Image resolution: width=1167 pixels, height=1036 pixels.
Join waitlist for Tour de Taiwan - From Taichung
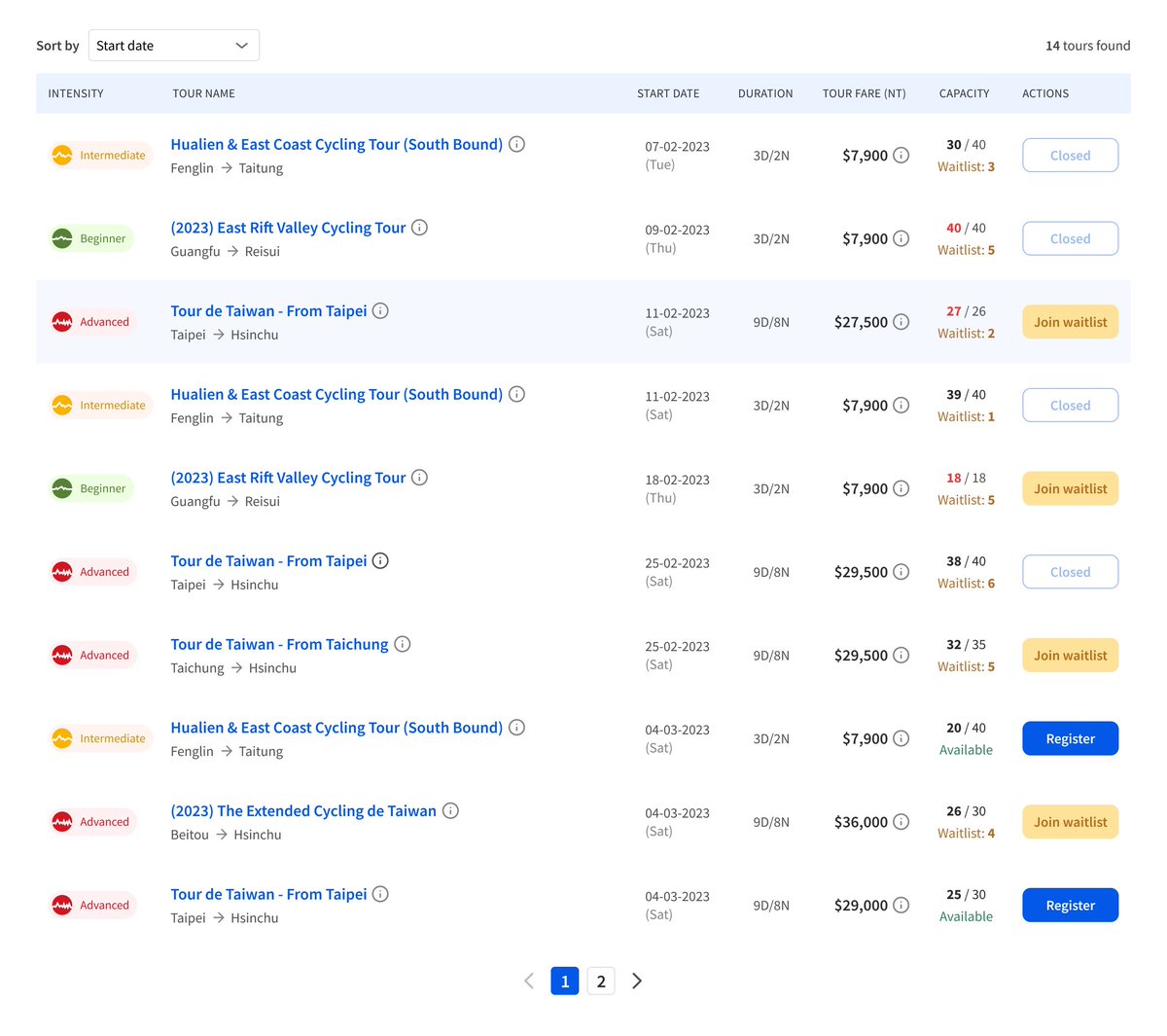pos(1071,655)
